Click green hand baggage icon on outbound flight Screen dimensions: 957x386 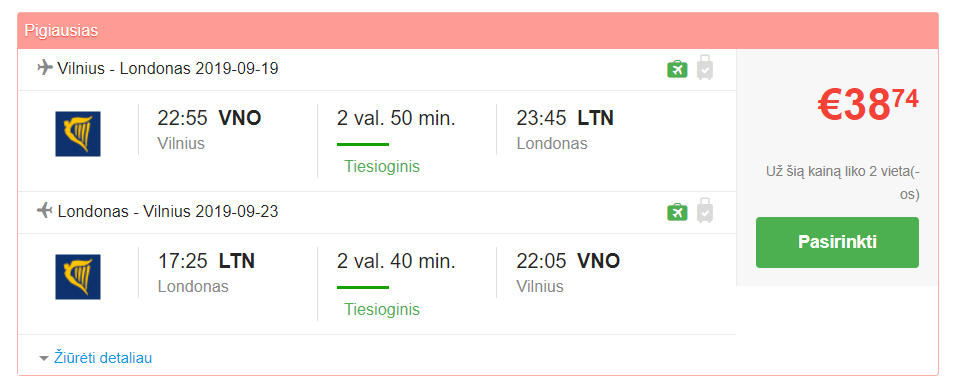click(x=677, y=69)
